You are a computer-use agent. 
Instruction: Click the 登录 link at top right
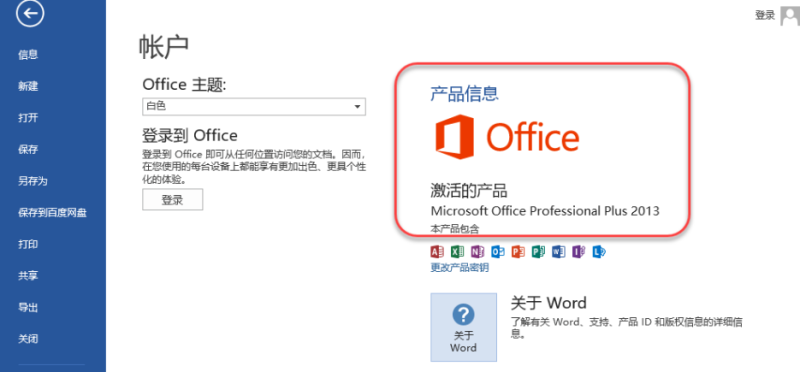[x=765, y=15]
